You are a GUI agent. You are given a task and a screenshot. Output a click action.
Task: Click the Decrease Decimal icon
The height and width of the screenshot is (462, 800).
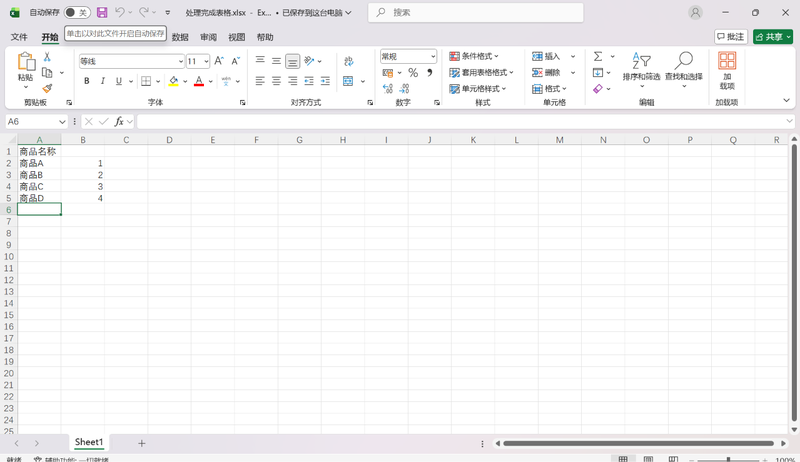[x=404, y=89]
